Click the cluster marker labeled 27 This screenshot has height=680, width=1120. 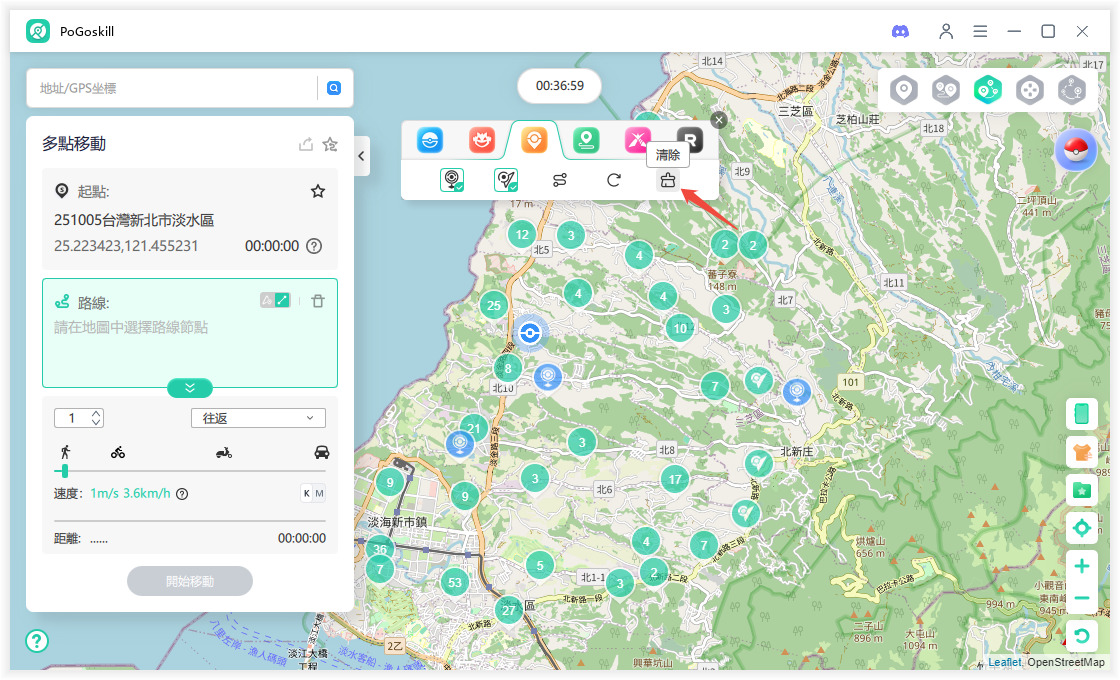coord(509,610)
